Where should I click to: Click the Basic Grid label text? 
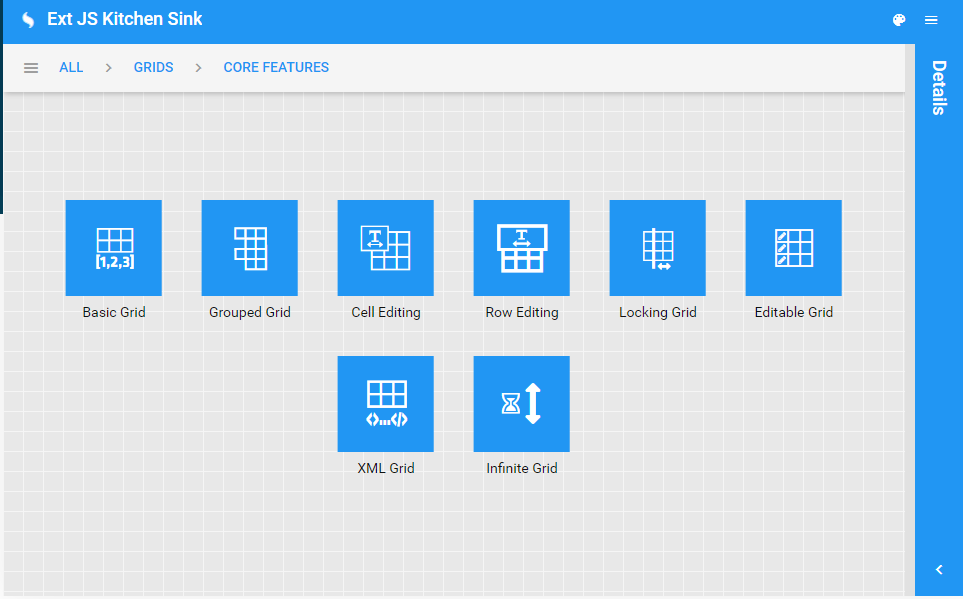(x=114, y=312)
